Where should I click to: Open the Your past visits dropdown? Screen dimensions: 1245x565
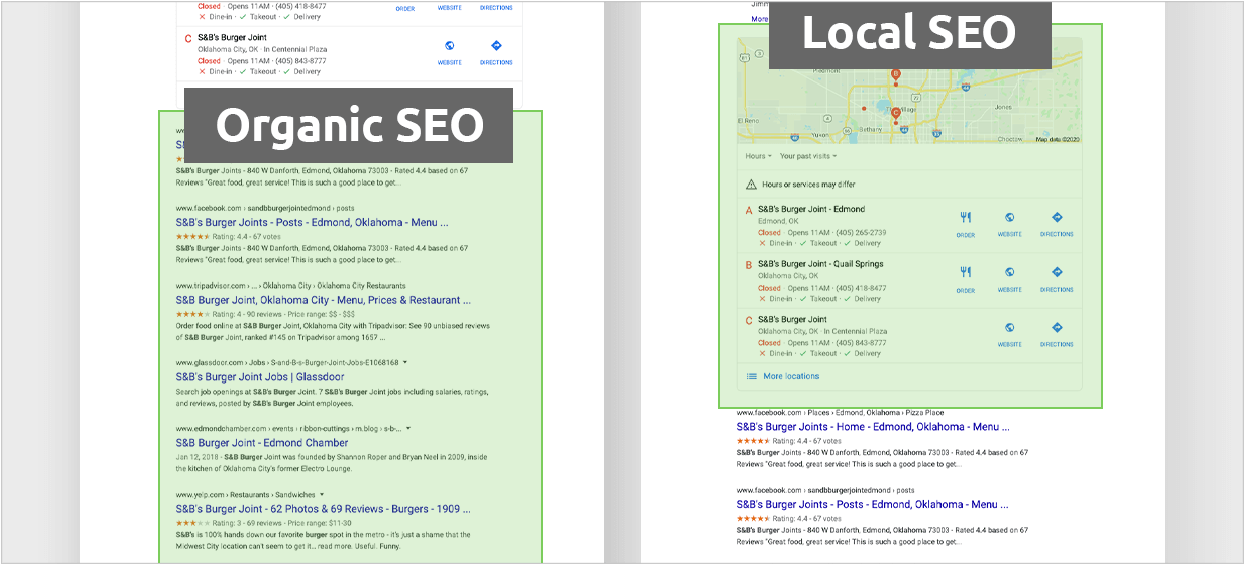(808, 156)
